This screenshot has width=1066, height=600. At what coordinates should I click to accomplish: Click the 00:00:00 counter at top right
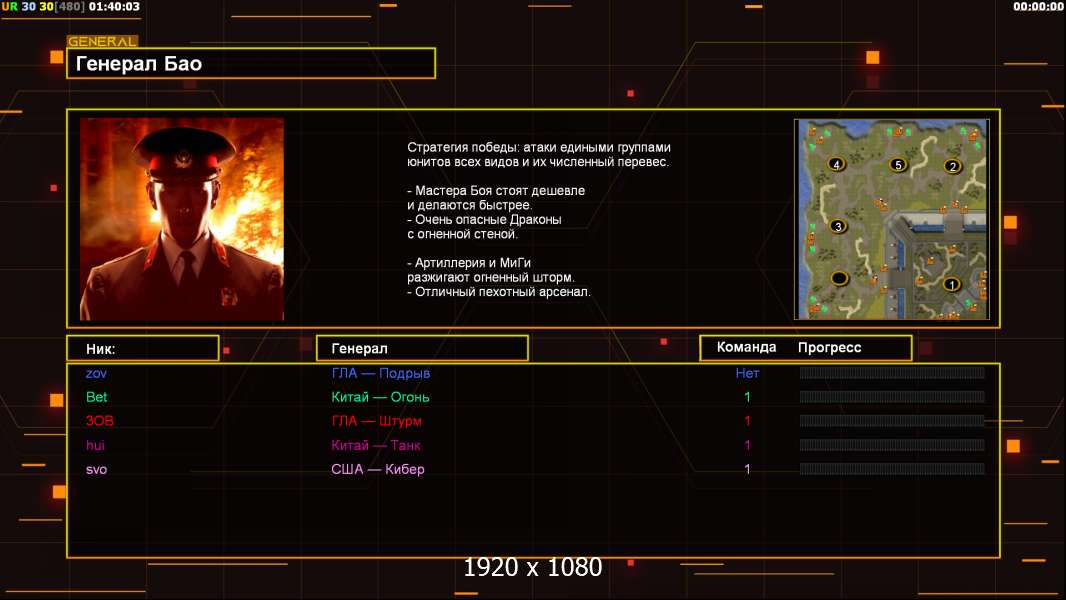click(1037, 7)
